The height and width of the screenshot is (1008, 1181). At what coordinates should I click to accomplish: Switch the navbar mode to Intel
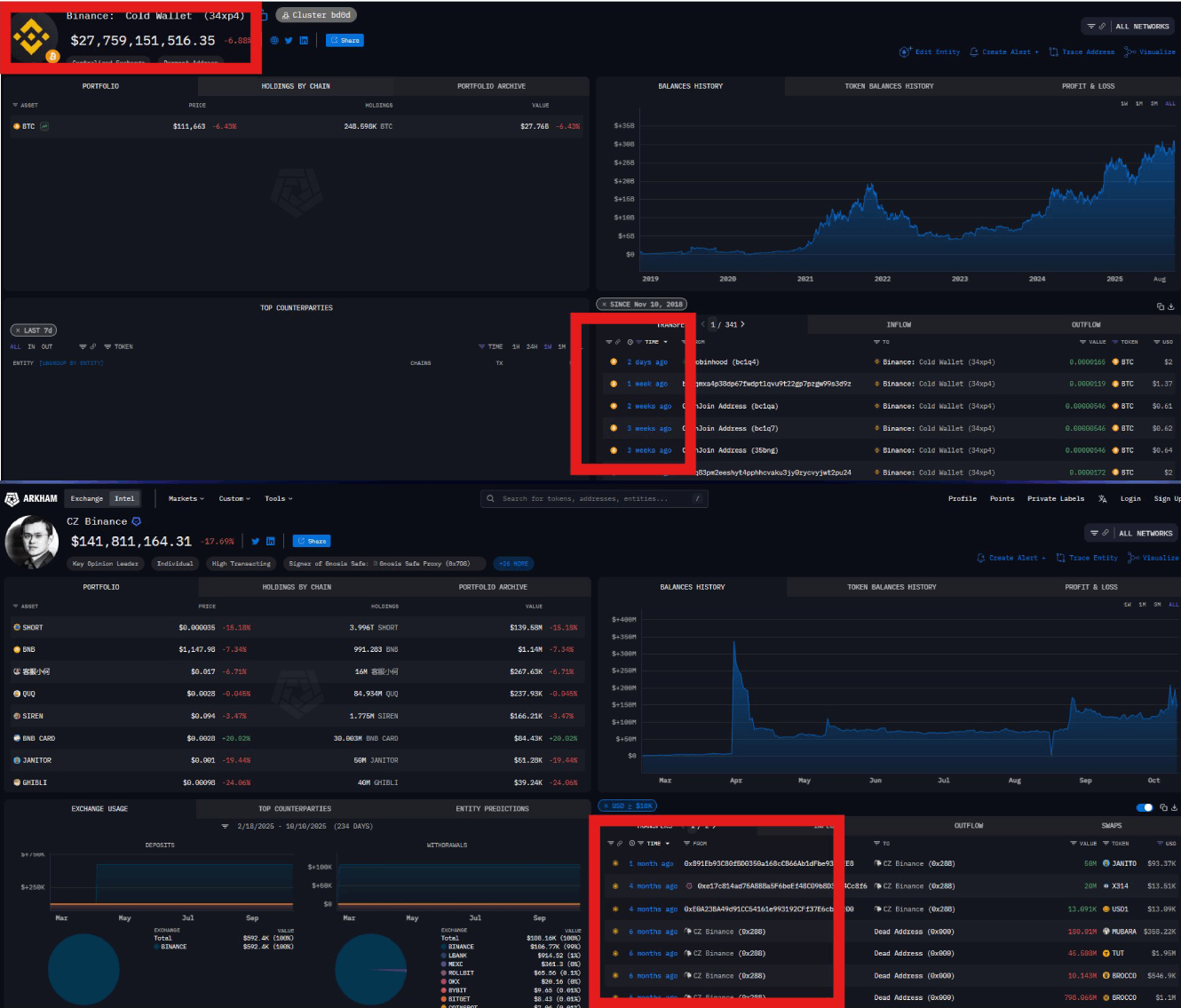[124, 499]
